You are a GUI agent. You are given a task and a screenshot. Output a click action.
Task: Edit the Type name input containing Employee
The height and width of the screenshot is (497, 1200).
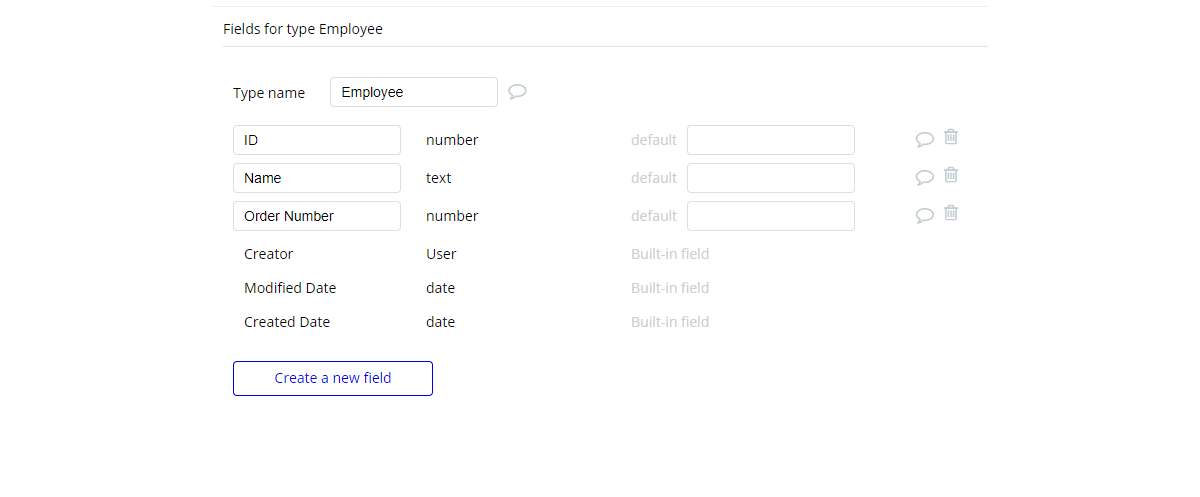pos(414,92)
